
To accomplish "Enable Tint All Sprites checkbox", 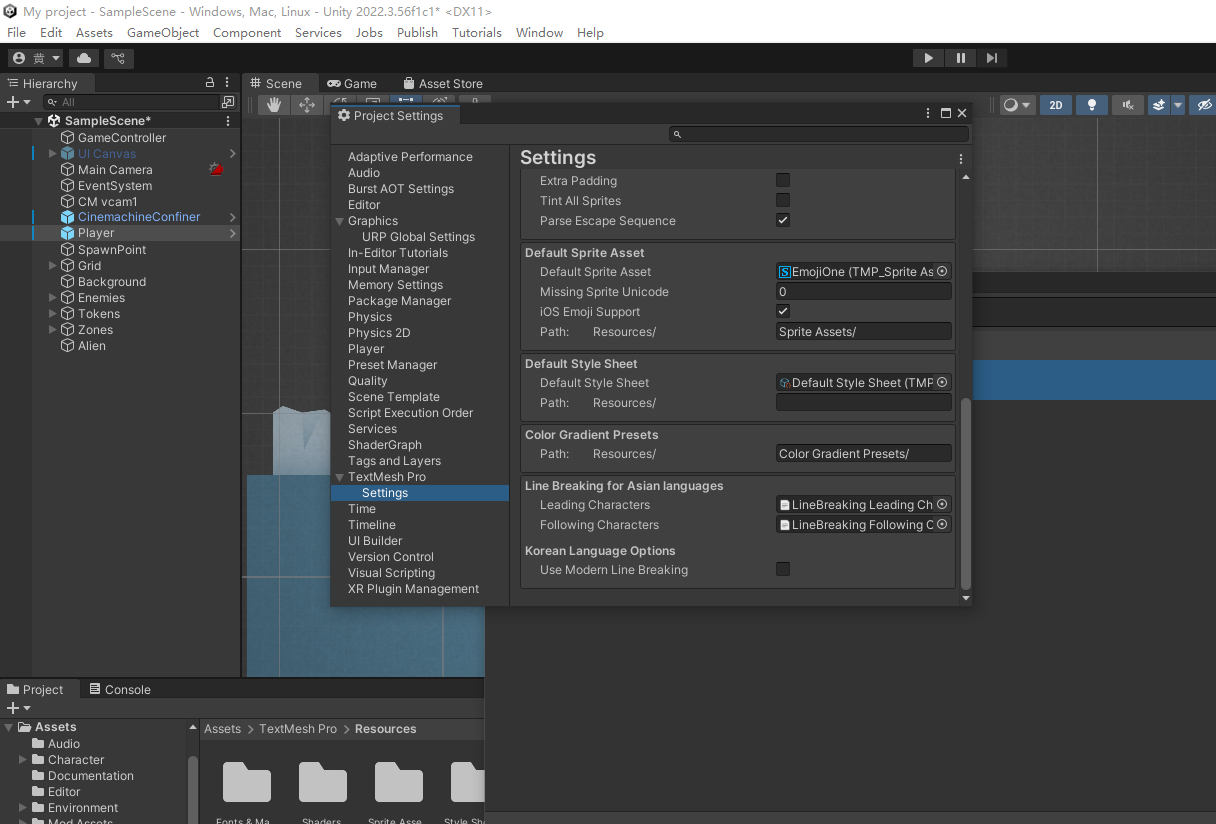I will click(783, 200).
